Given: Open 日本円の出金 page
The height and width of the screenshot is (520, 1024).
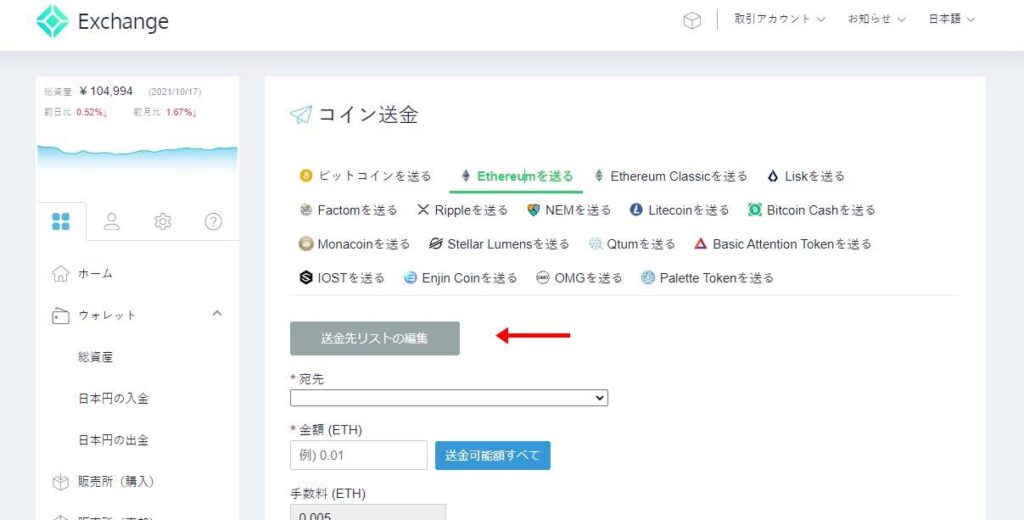Looking at the screenshot, I should pyautogui.click(x=113, y=440).
